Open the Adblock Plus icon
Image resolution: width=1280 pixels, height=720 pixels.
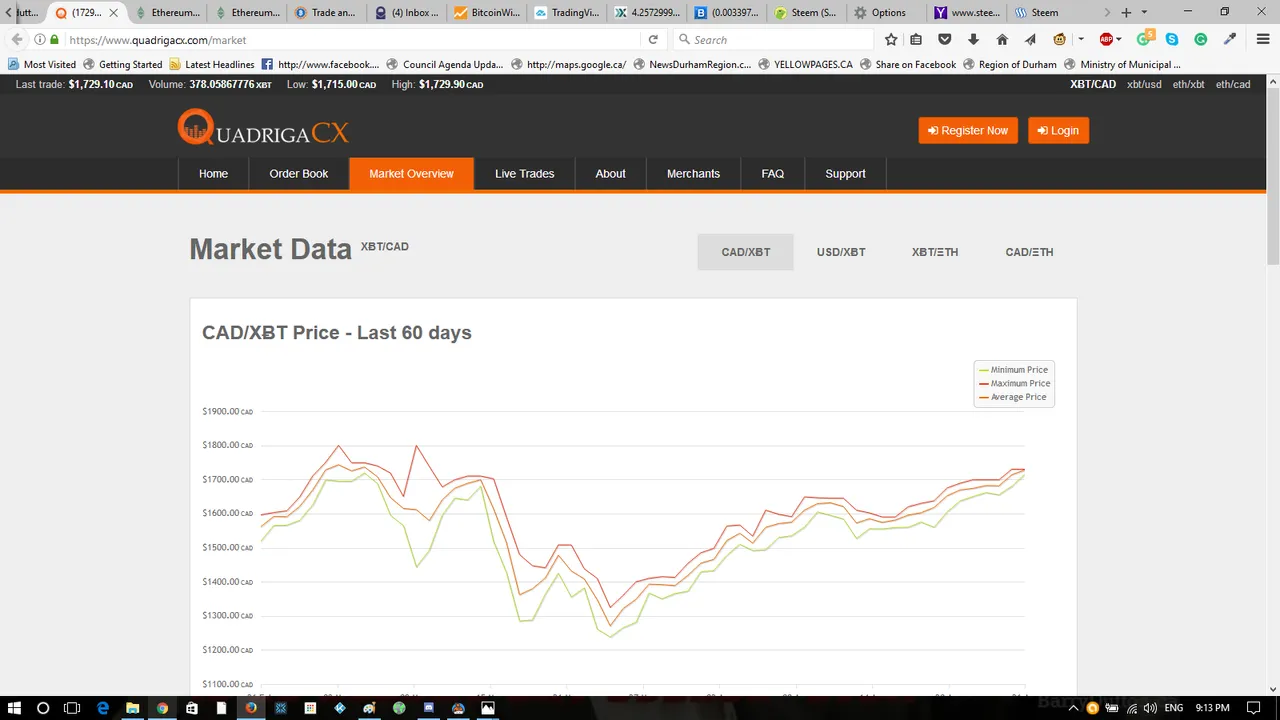tap(1106, 40)
